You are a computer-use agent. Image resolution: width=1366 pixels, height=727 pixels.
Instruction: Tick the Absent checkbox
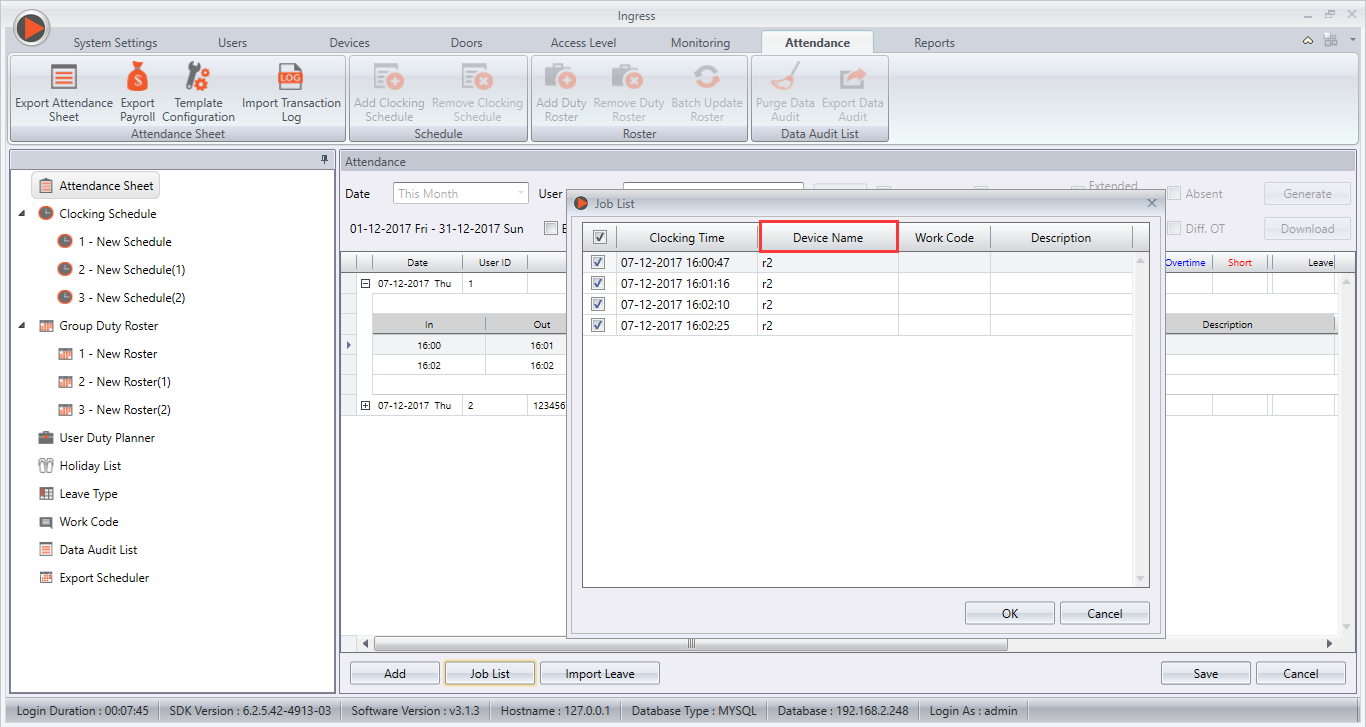click(1175, 194)
